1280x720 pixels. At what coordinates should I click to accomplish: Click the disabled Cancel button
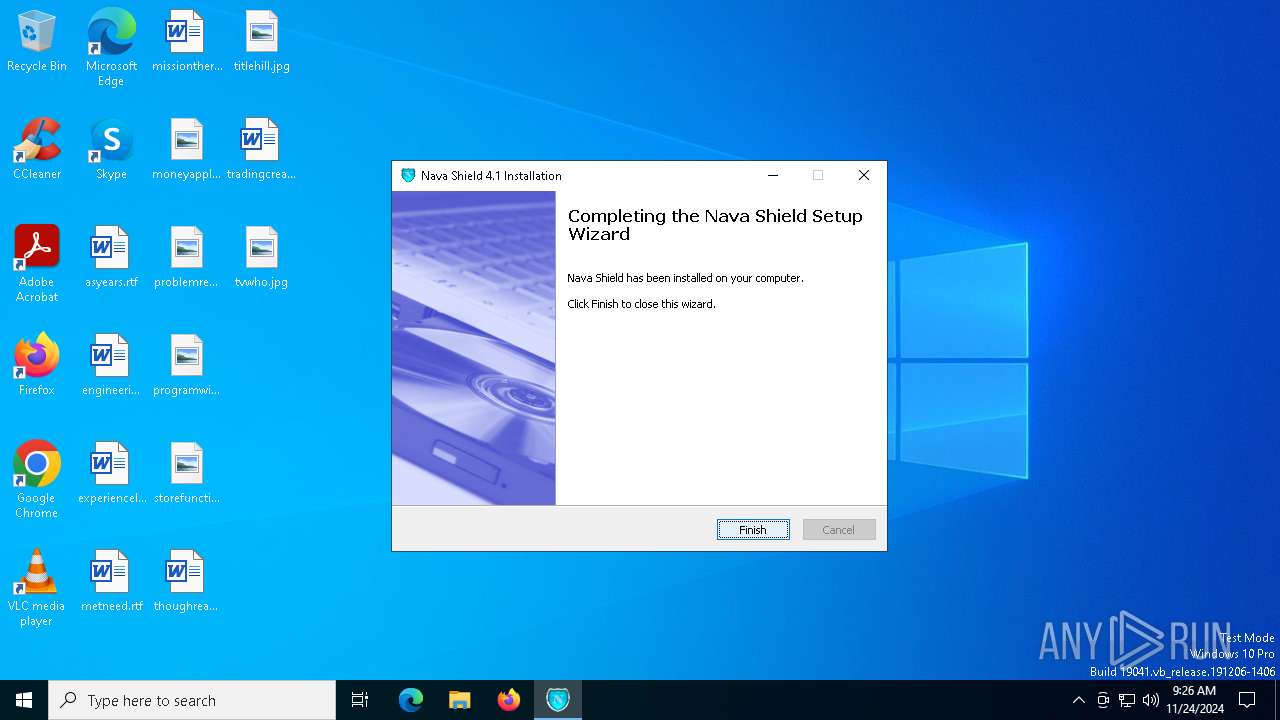click(839, 530)
